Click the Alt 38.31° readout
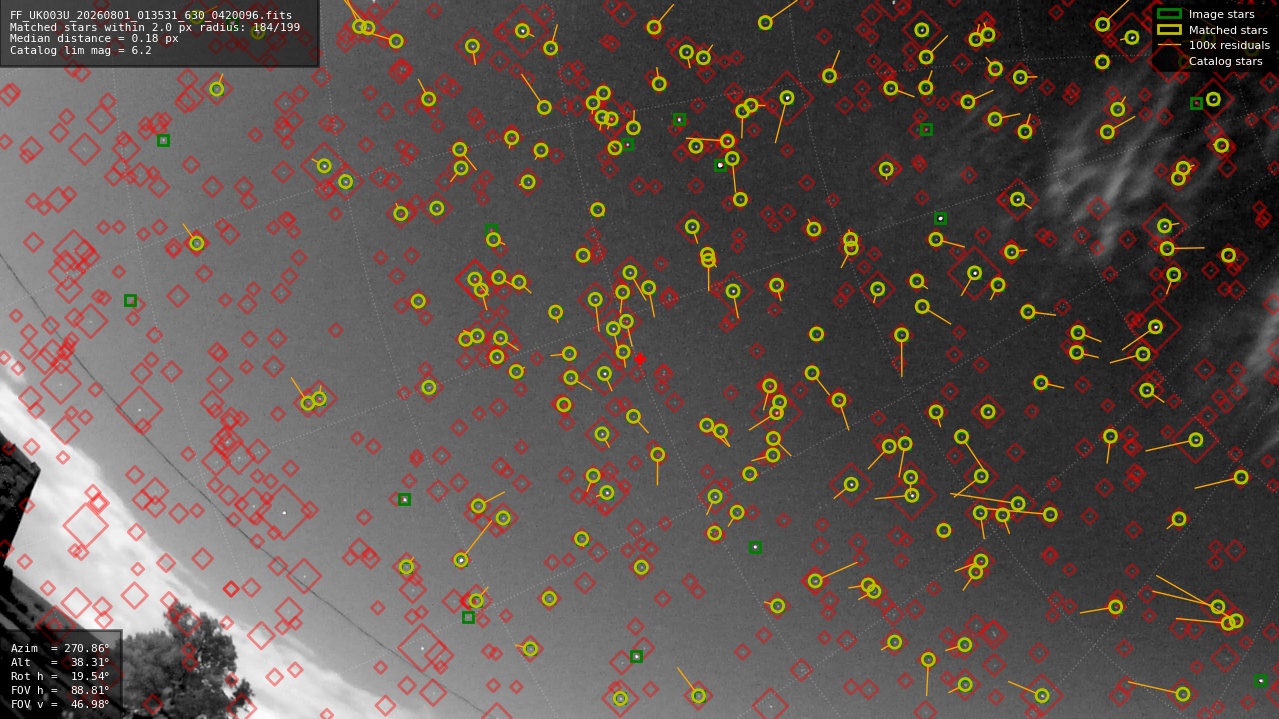The width and height of the screenshot is (1279, 719). [x=60, y=662]
